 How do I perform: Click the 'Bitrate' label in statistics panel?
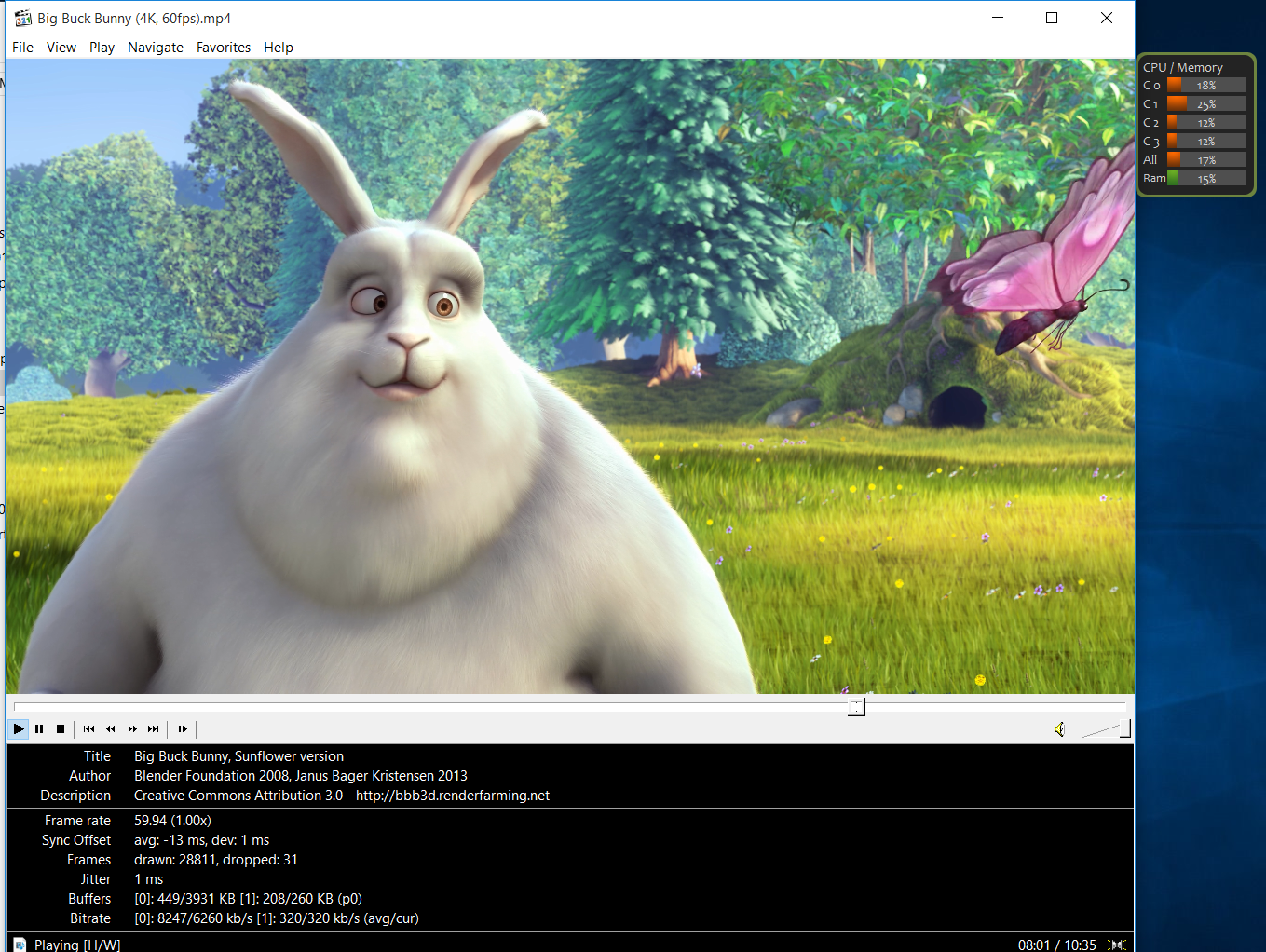coord(90,918)
